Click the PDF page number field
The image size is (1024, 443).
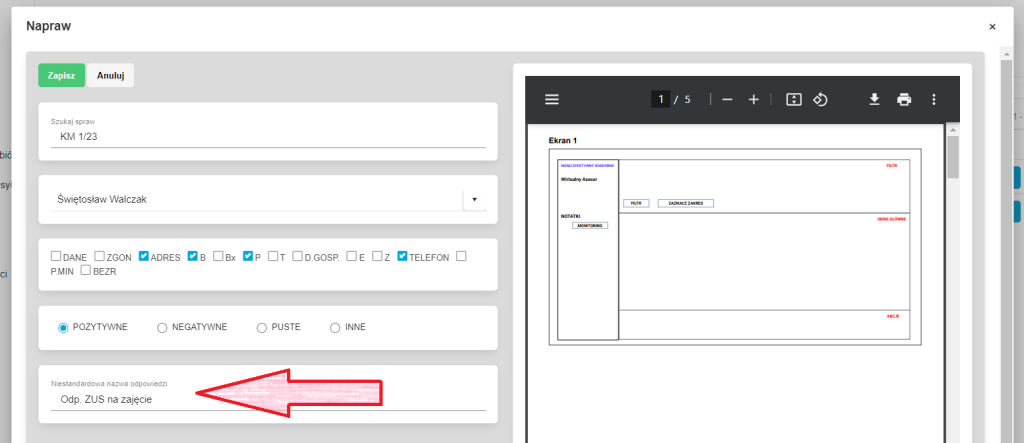[660, 99]
